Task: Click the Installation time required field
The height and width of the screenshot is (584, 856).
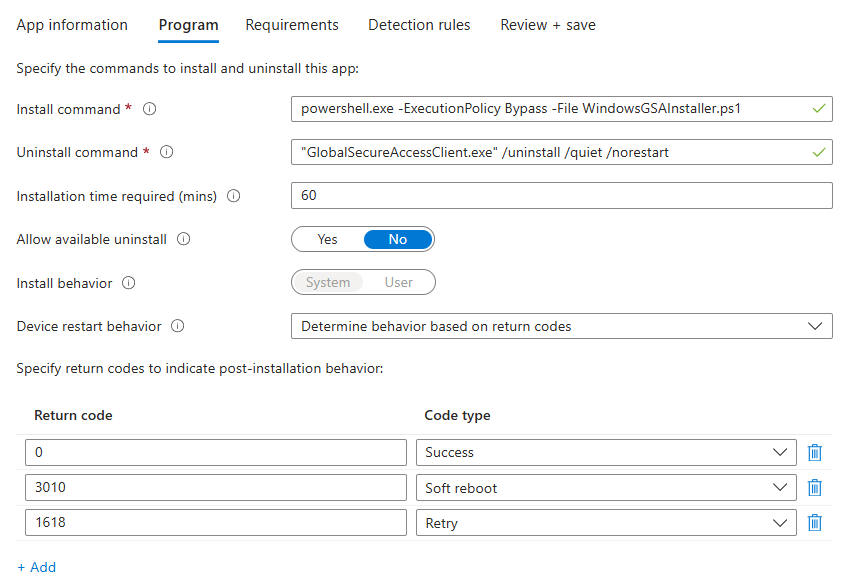Action: coord(561,196)
